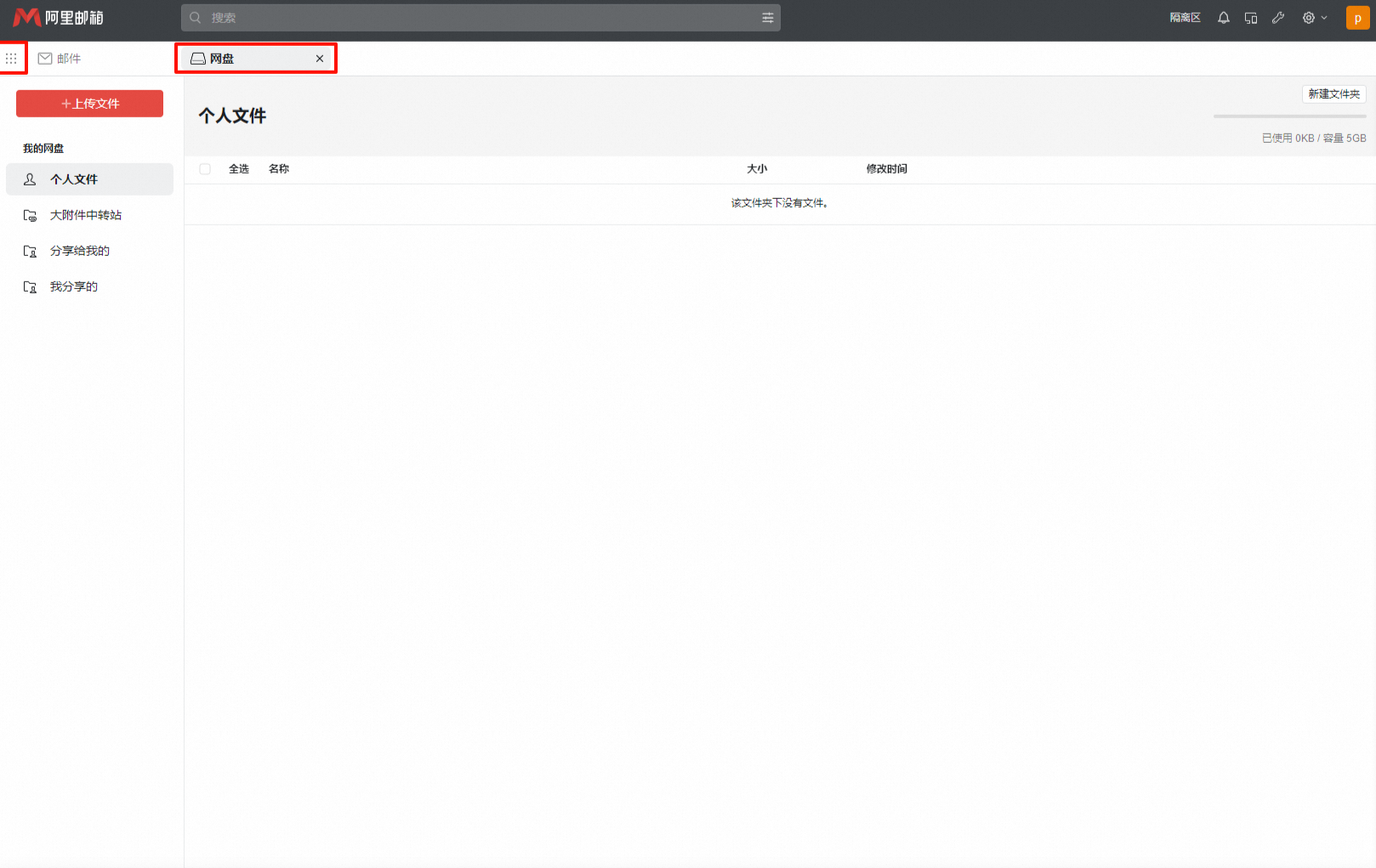This screenshot has height=868, width=1376.
Task: Click the multi-device client icon
Action: click(1251, 18)
